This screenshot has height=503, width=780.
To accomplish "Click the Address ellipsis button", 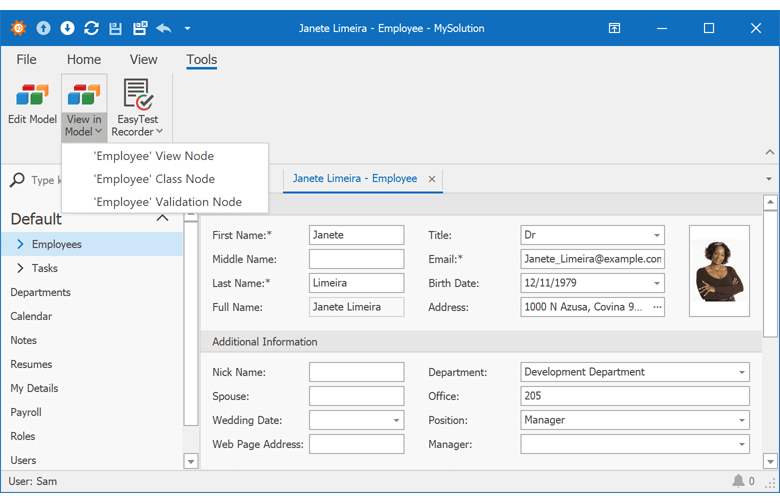I will tap(657, 308).
